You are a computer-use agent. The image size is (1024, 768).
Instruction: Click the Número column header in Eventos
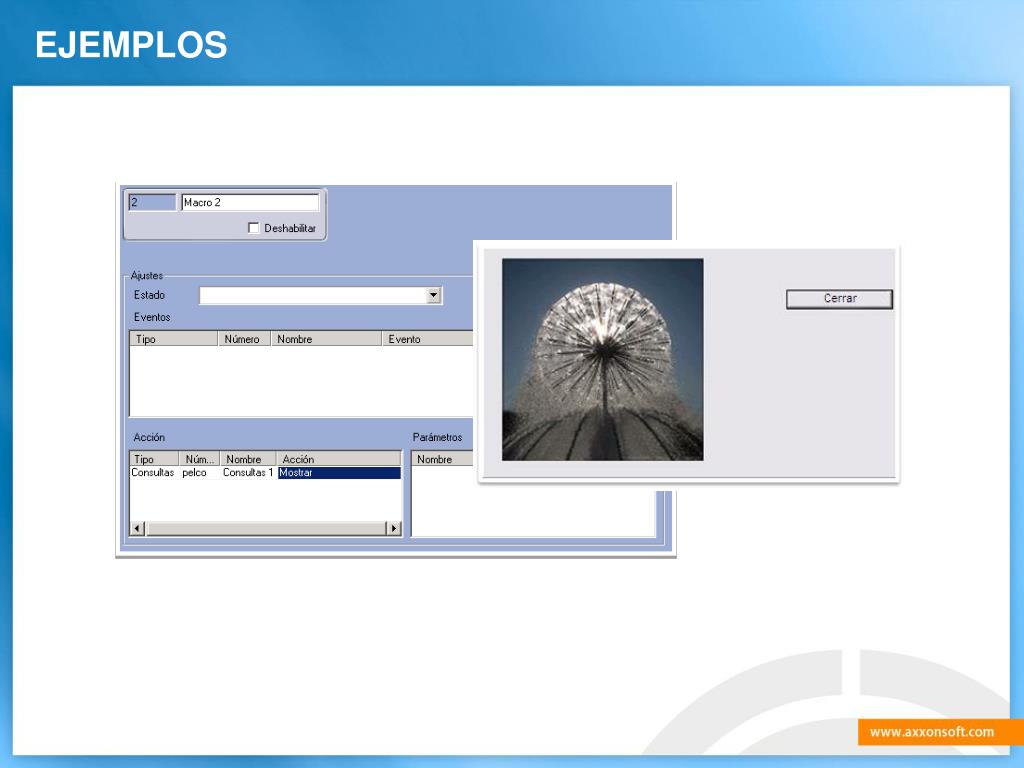(244, 339)
